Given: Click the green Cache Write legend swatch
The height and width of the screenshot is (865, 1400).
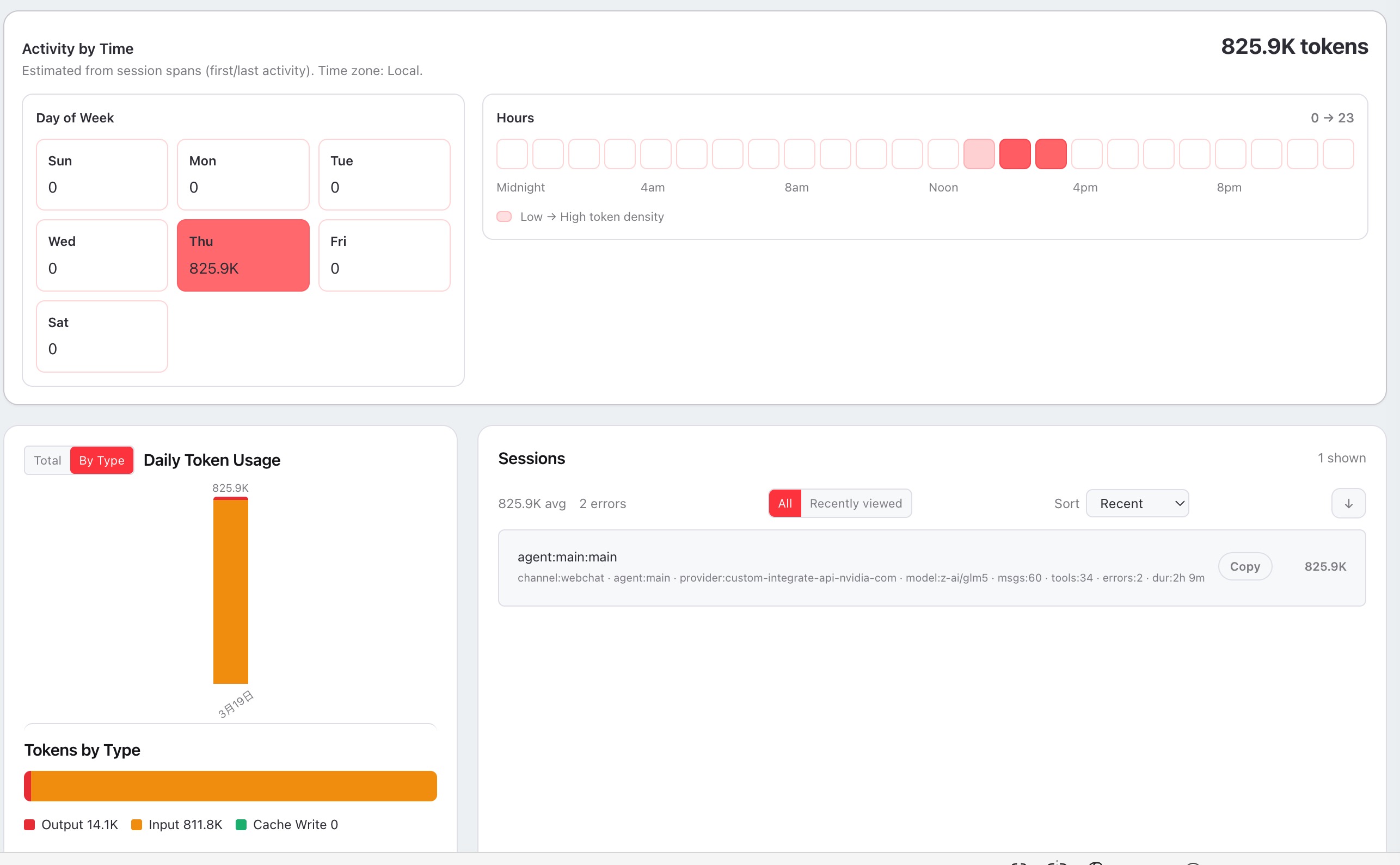Looking at the screenshot, I should click(x=241, y=824).
